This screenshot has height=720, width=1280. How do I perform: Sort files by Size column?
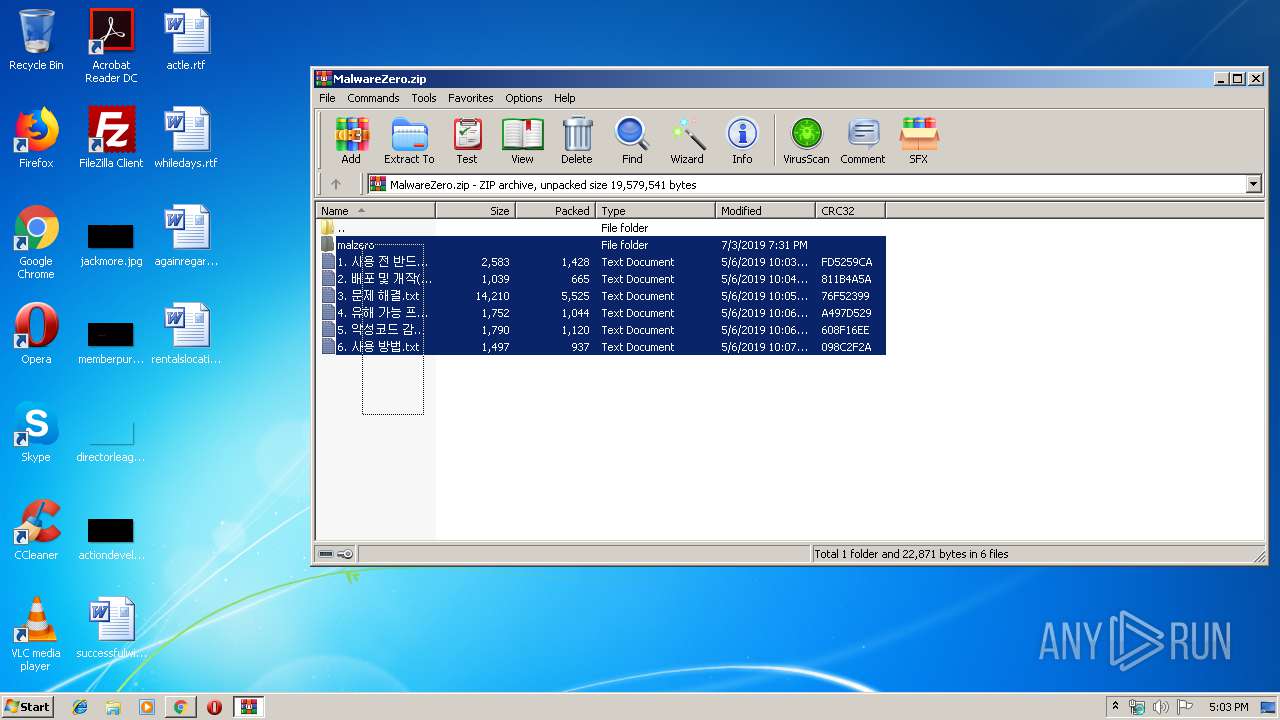[476, 211]
